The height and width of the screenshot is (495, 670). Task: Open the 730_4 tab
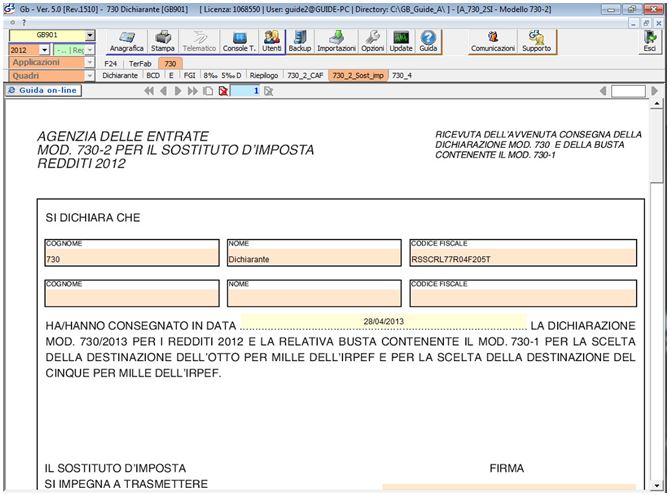click(x=402, y=76)
